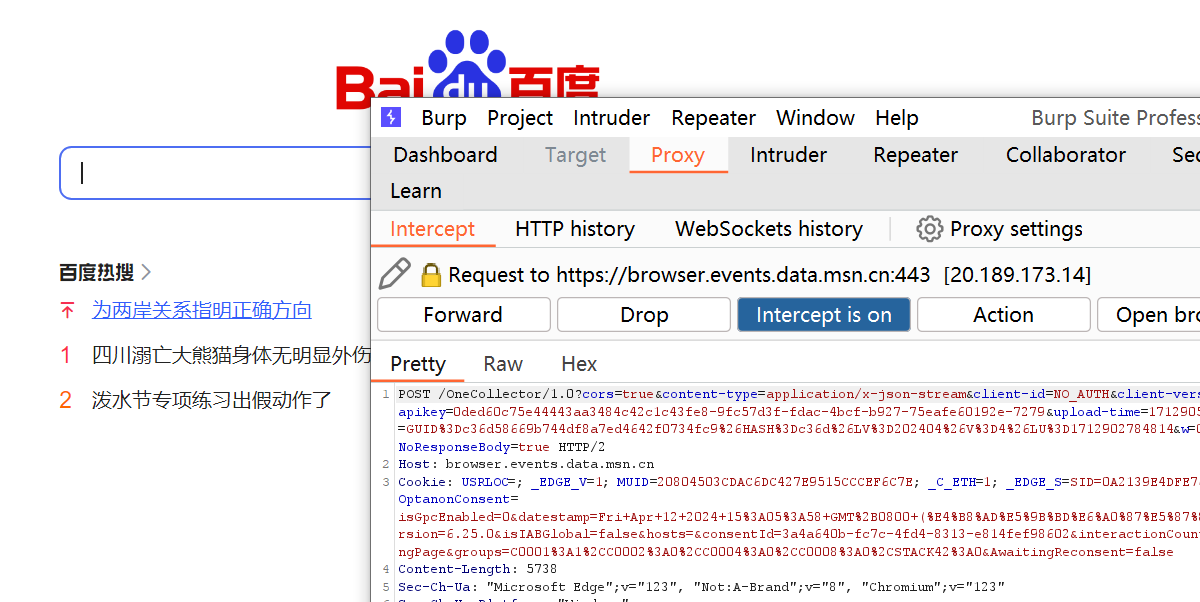Switch to the WebSockets history tab

[x=768, y=229]
